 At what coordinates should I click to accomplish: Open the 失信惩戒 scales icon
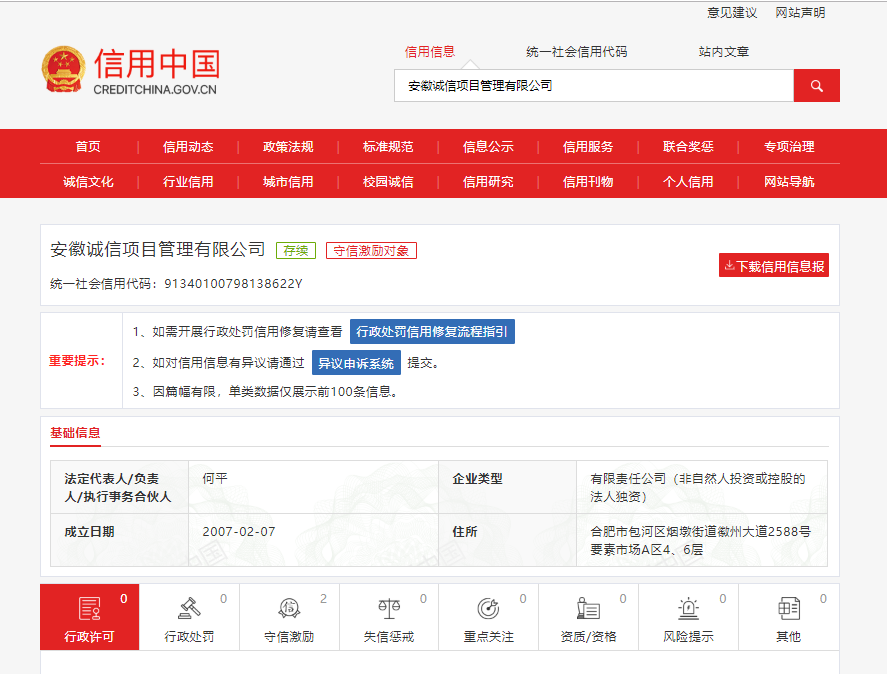pyautogui.click(x=389, y=608)
